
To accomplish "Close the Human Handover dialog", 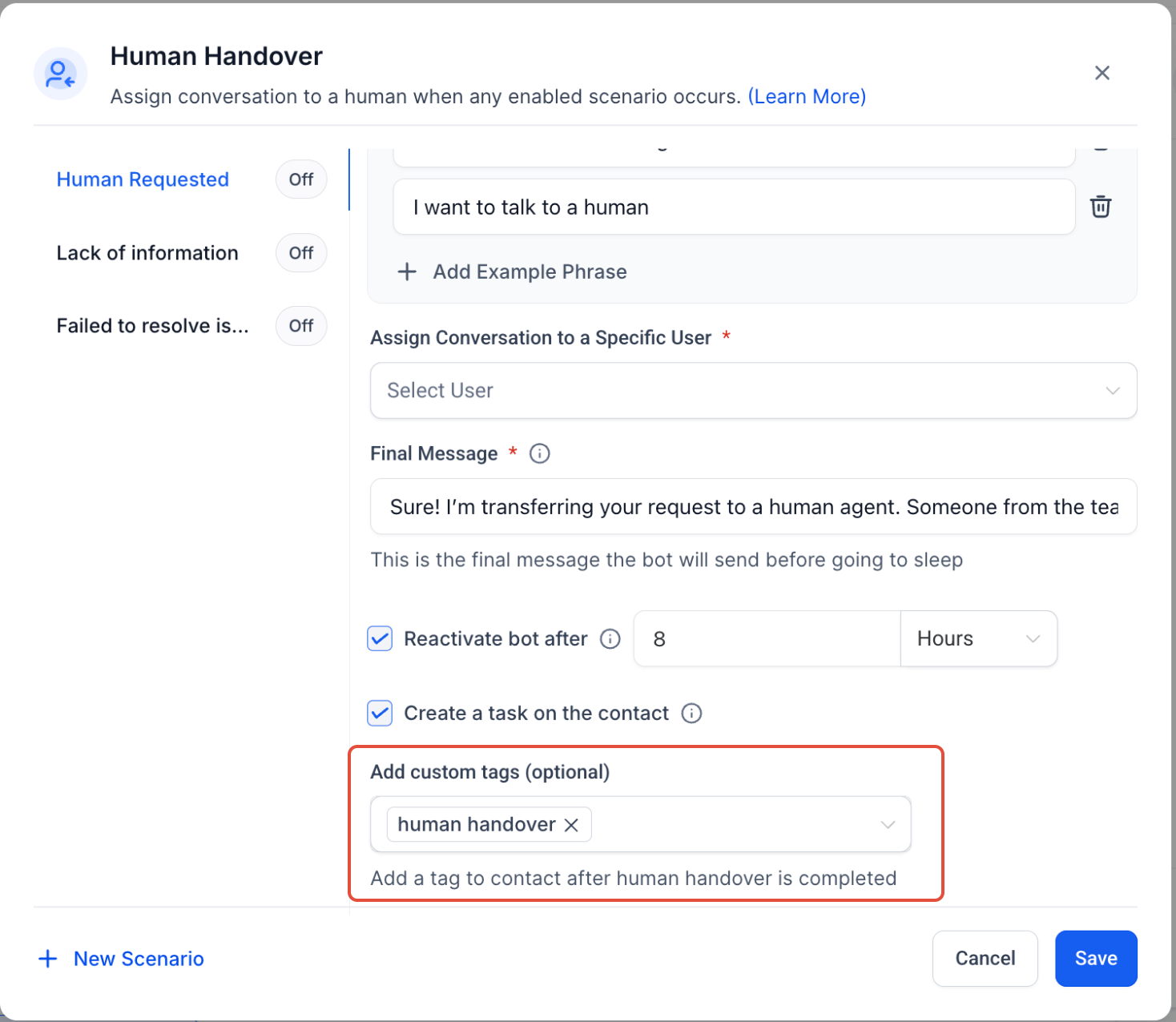I will tap(1102, 73).
